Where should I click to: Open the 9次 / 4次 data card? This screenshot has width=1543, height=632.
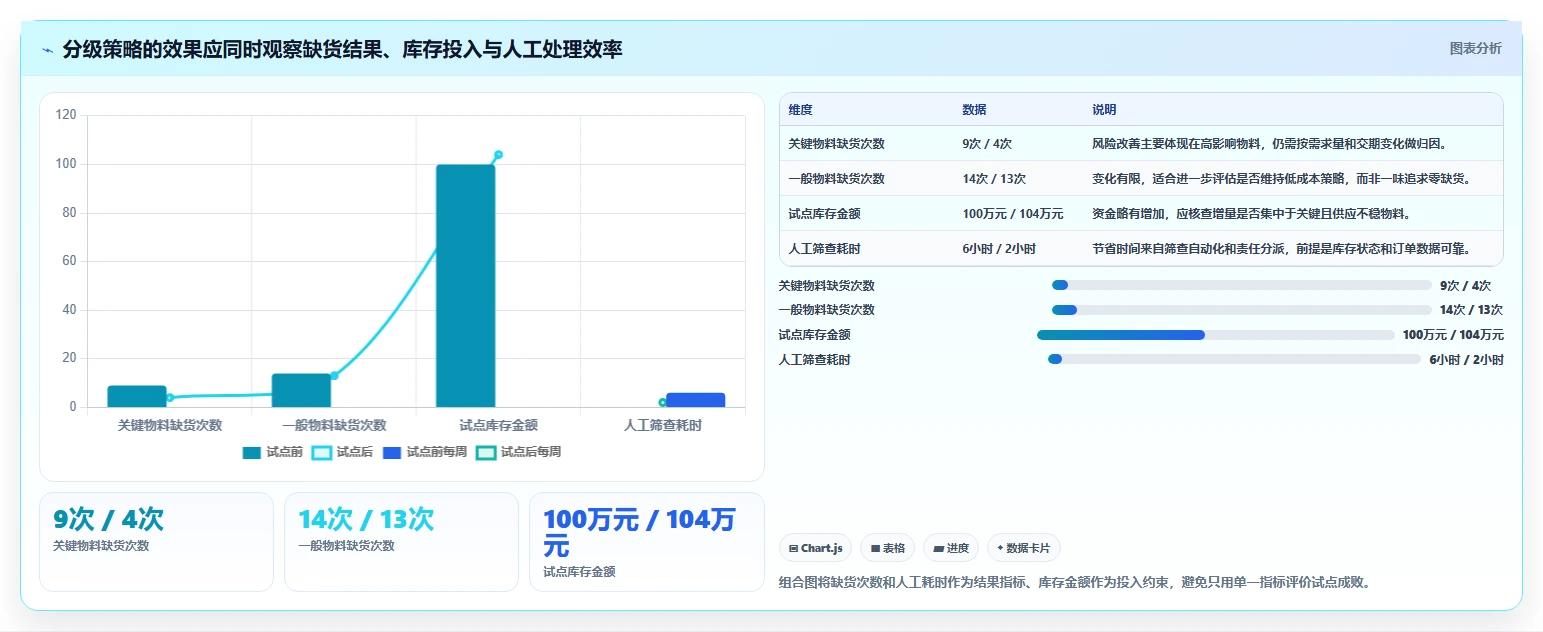tap(156, 542)
